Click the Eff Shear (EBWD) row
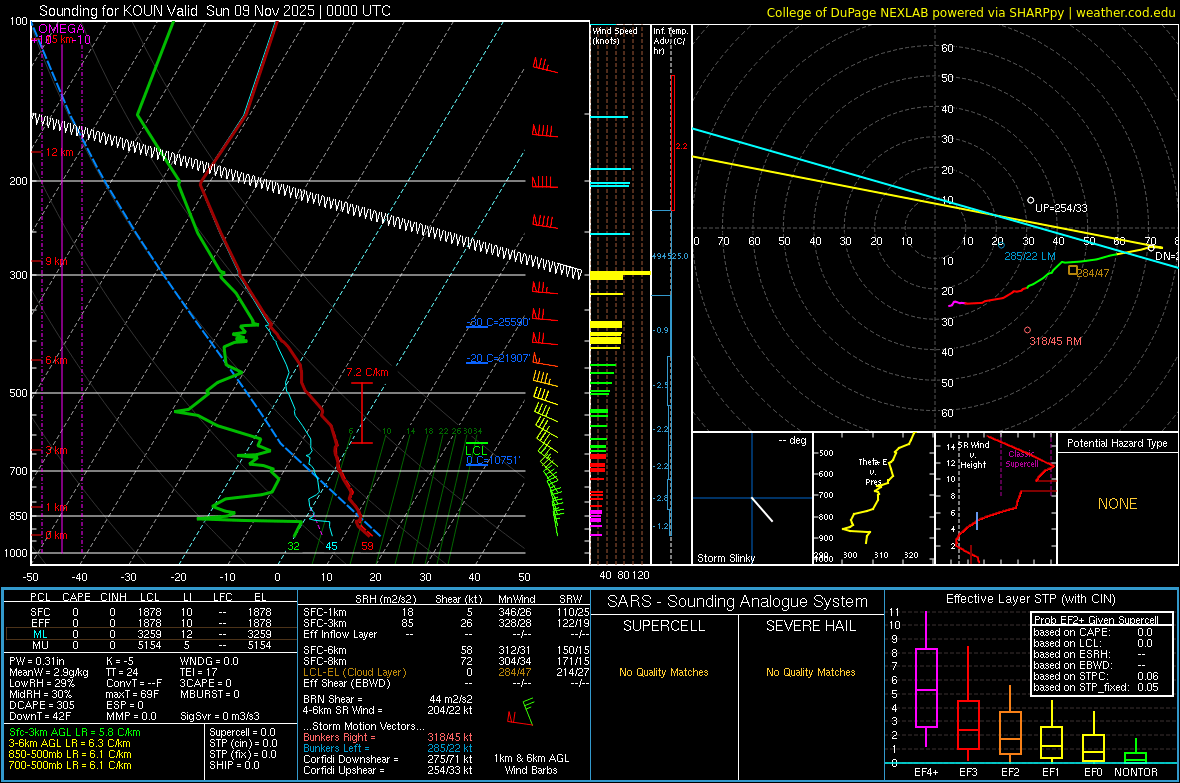 coord(446,684)
